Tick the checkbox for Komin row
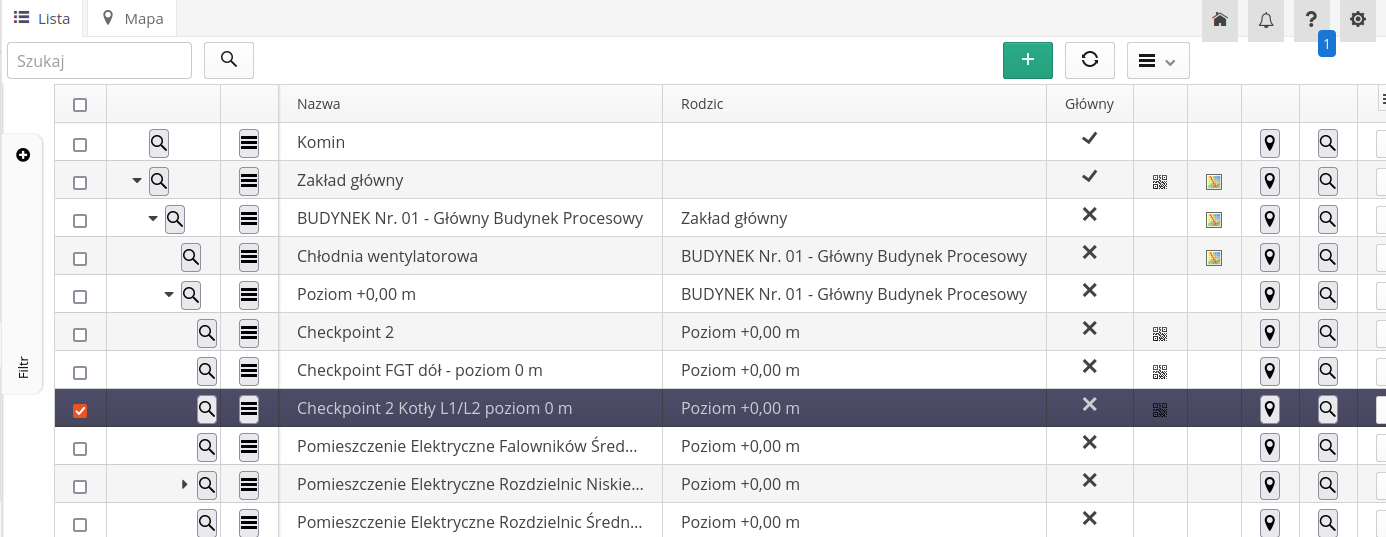Image resolution: width=1386 pixels, height=537 pixels. [x=80, y=145]
